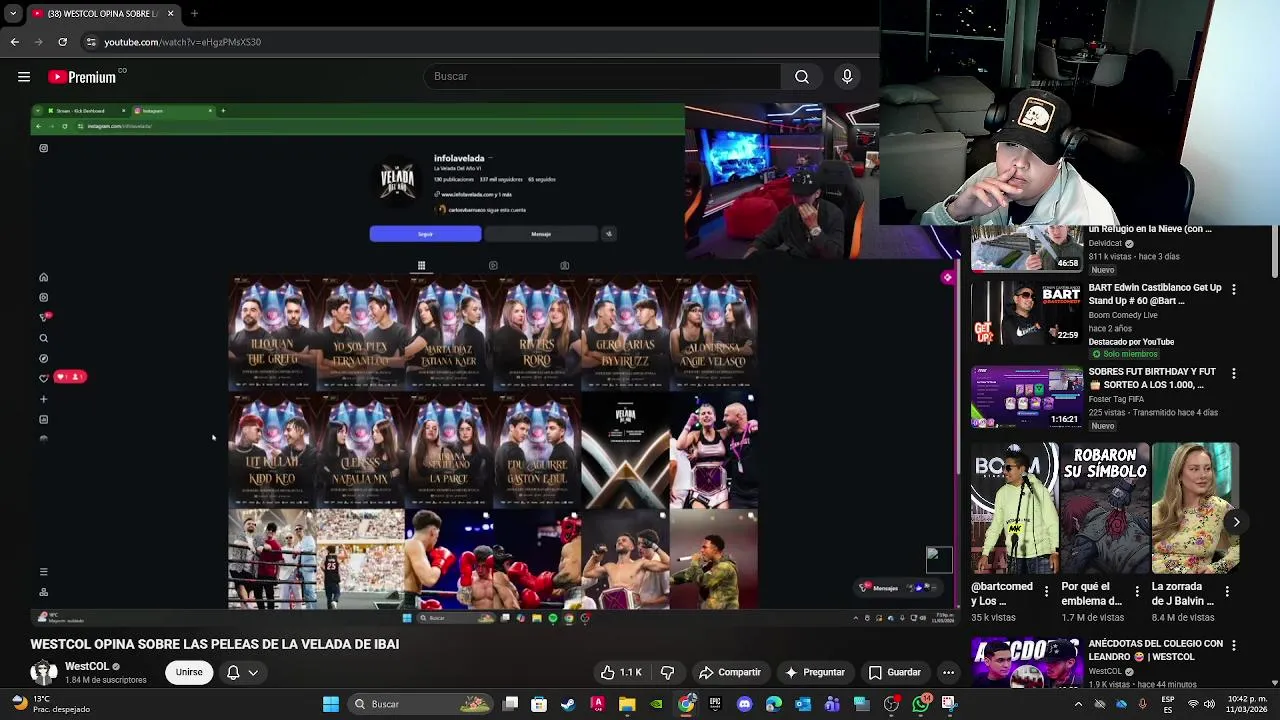Image resolution: width=1280 pixels, height=720 pixels.
Task: Open Epic Games launcher in taskbar
Action: (715, 704)
